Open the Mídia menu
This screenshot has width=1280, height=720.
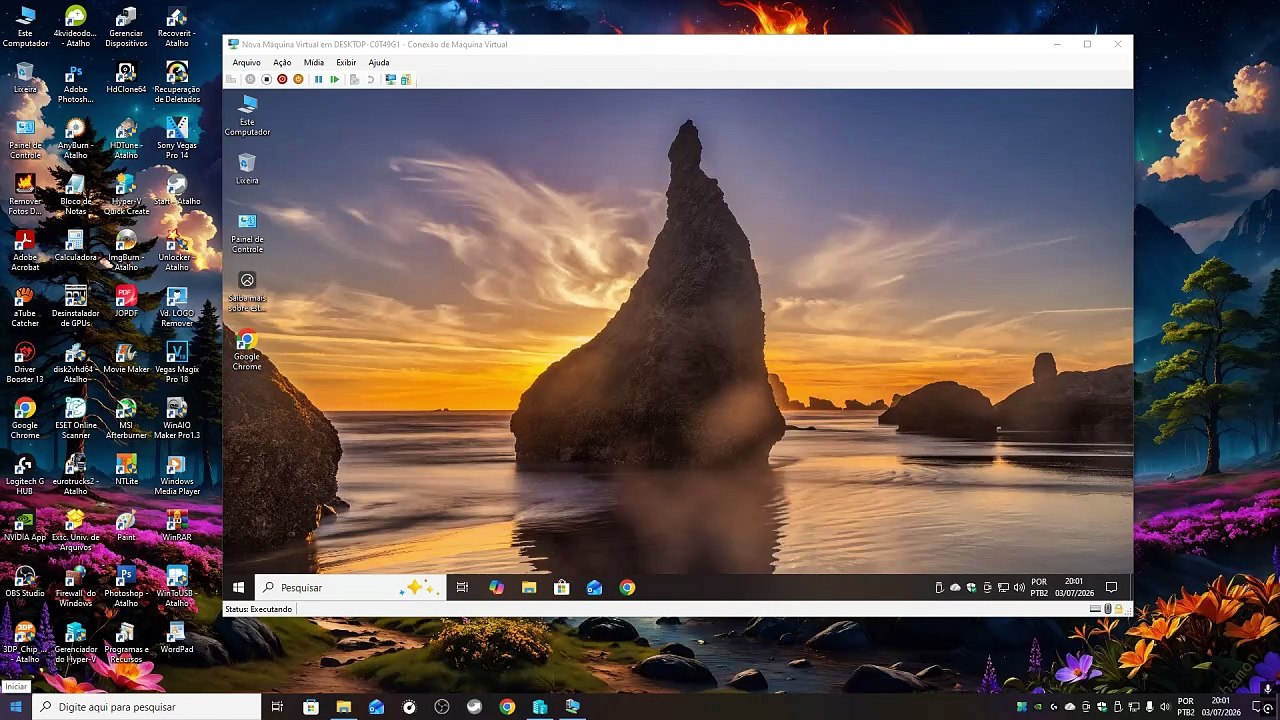(314, 62)
